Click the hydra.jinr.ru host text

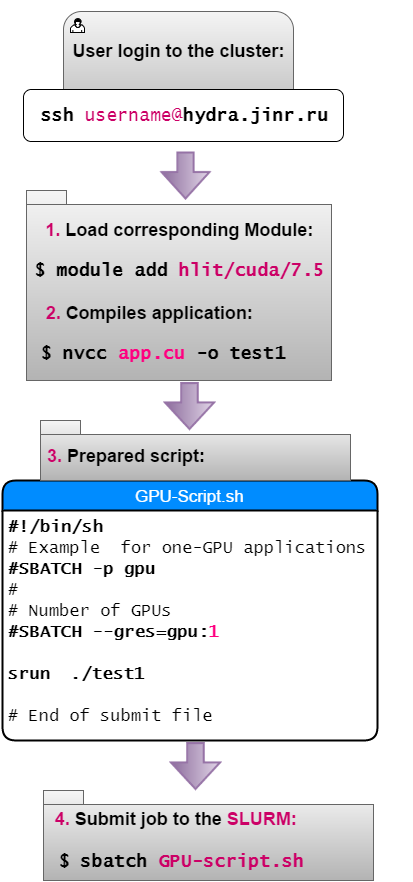click(255, 115)
